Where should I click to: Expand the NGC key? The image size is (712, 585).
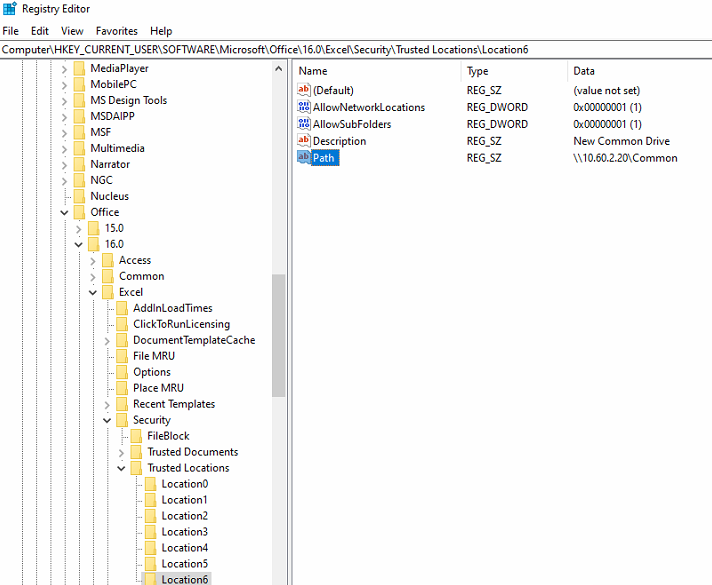point(64,181)
